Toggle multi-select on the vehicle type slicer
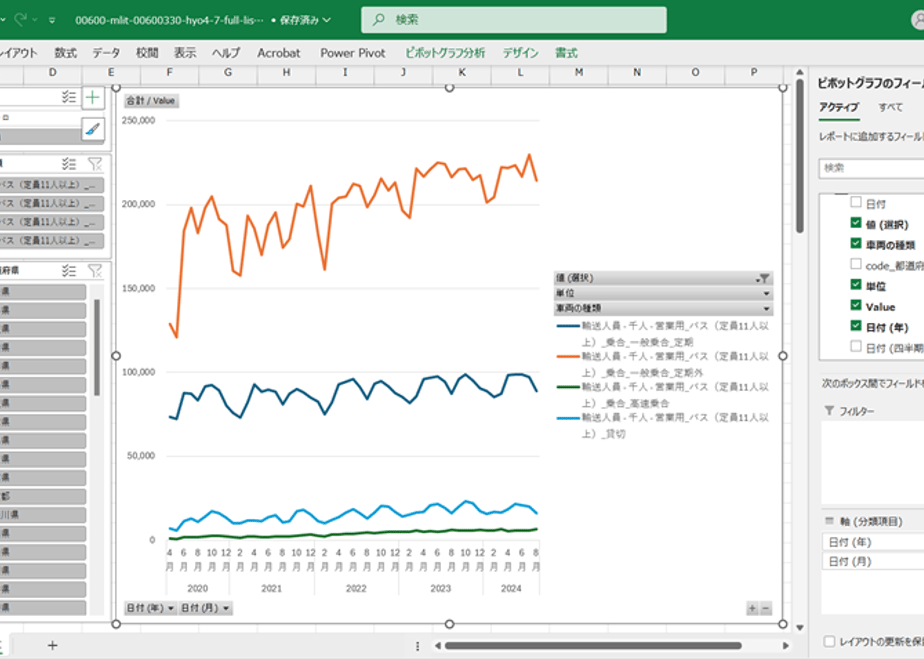The width and height of the screenshot is (924, 660). [x=69, y=163]
